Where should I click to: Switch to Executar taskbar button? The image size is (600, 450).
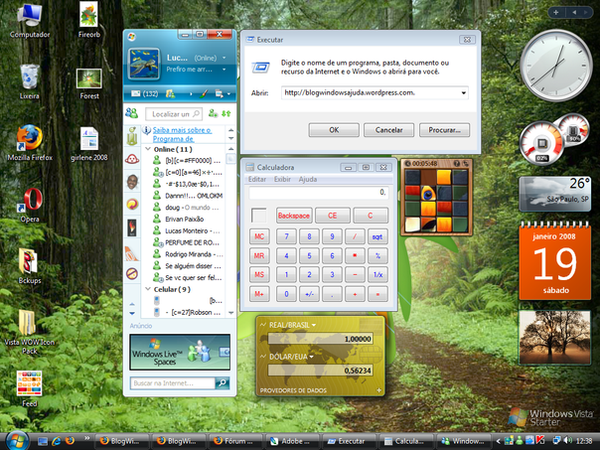point(348,441)
